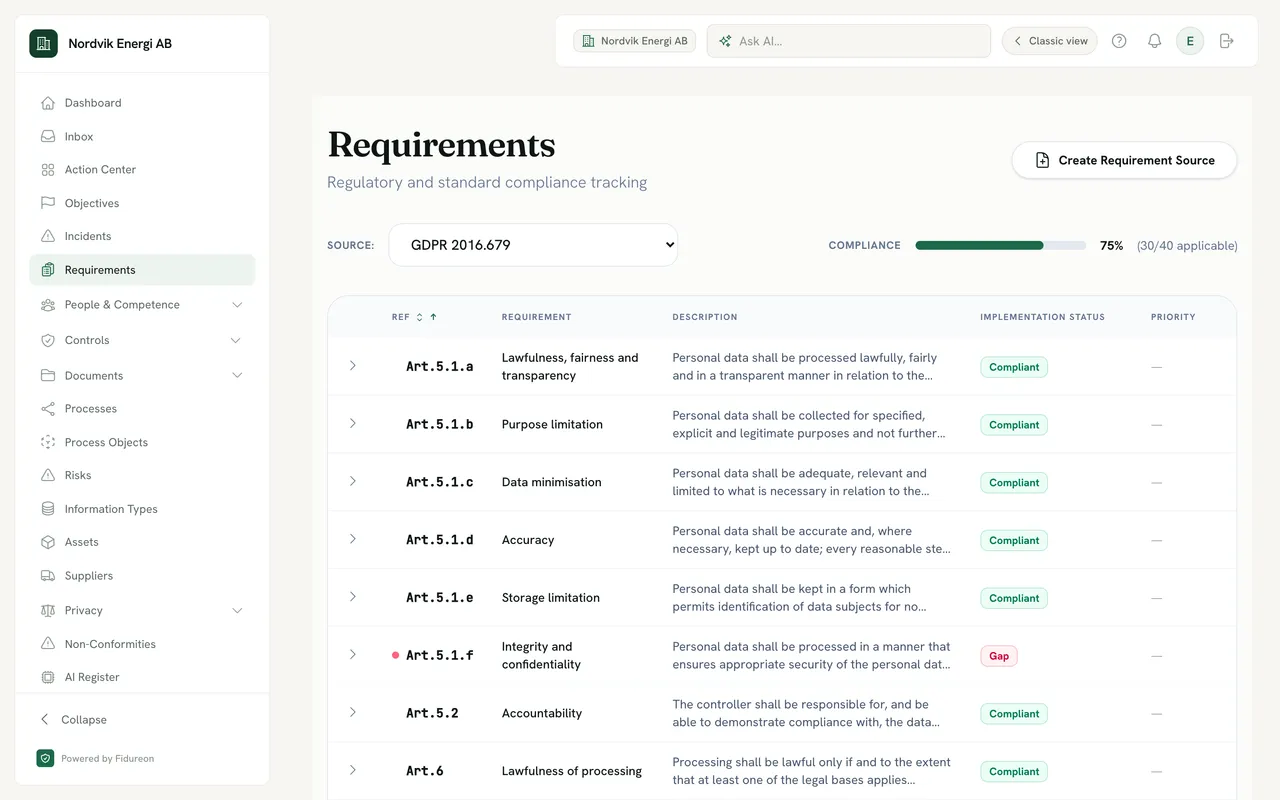Click the Nordvik Energi AB logo icon
The height and width of the screenshot is (800, 1280).
(x=43, y=44)
